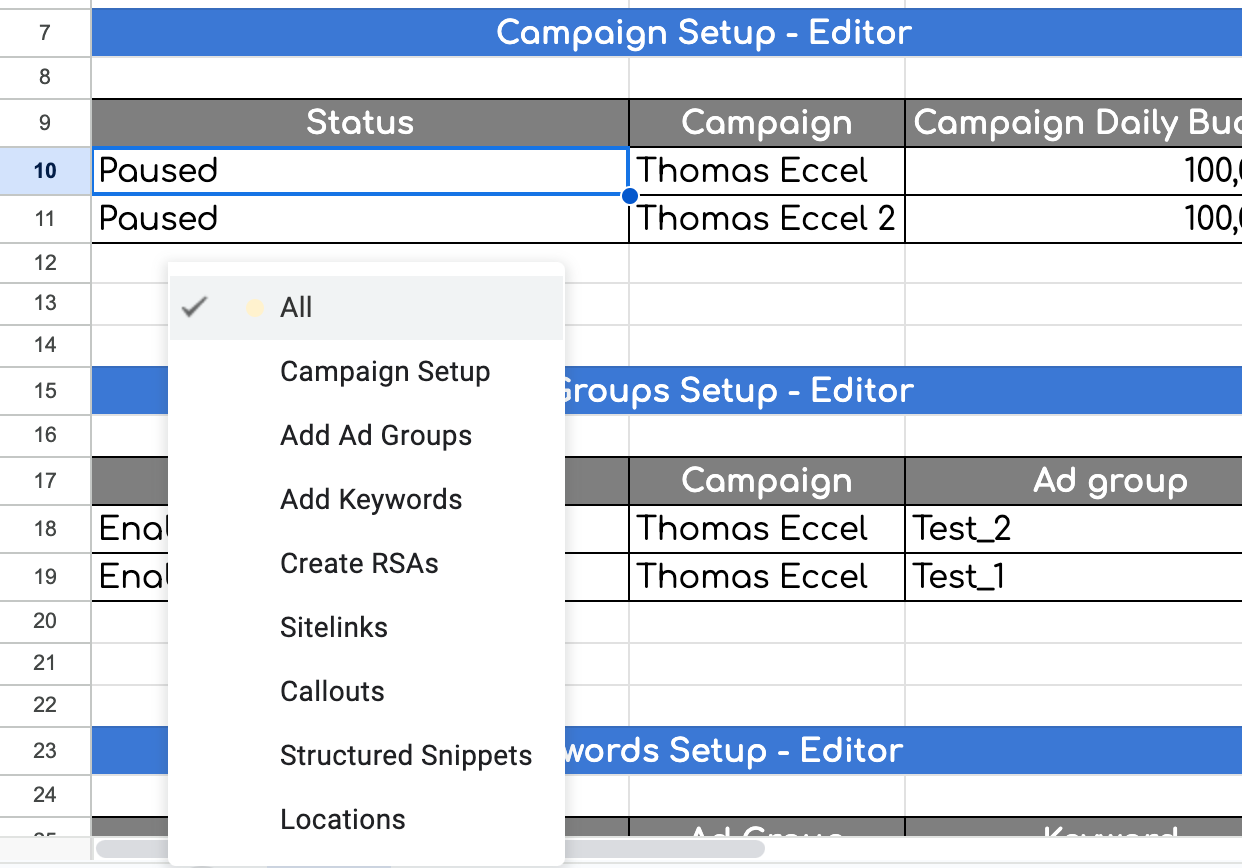Pick Add Ad Groups menu entry
The height and width of the screenshot is (868, 1242).
[x=376, y=436]
